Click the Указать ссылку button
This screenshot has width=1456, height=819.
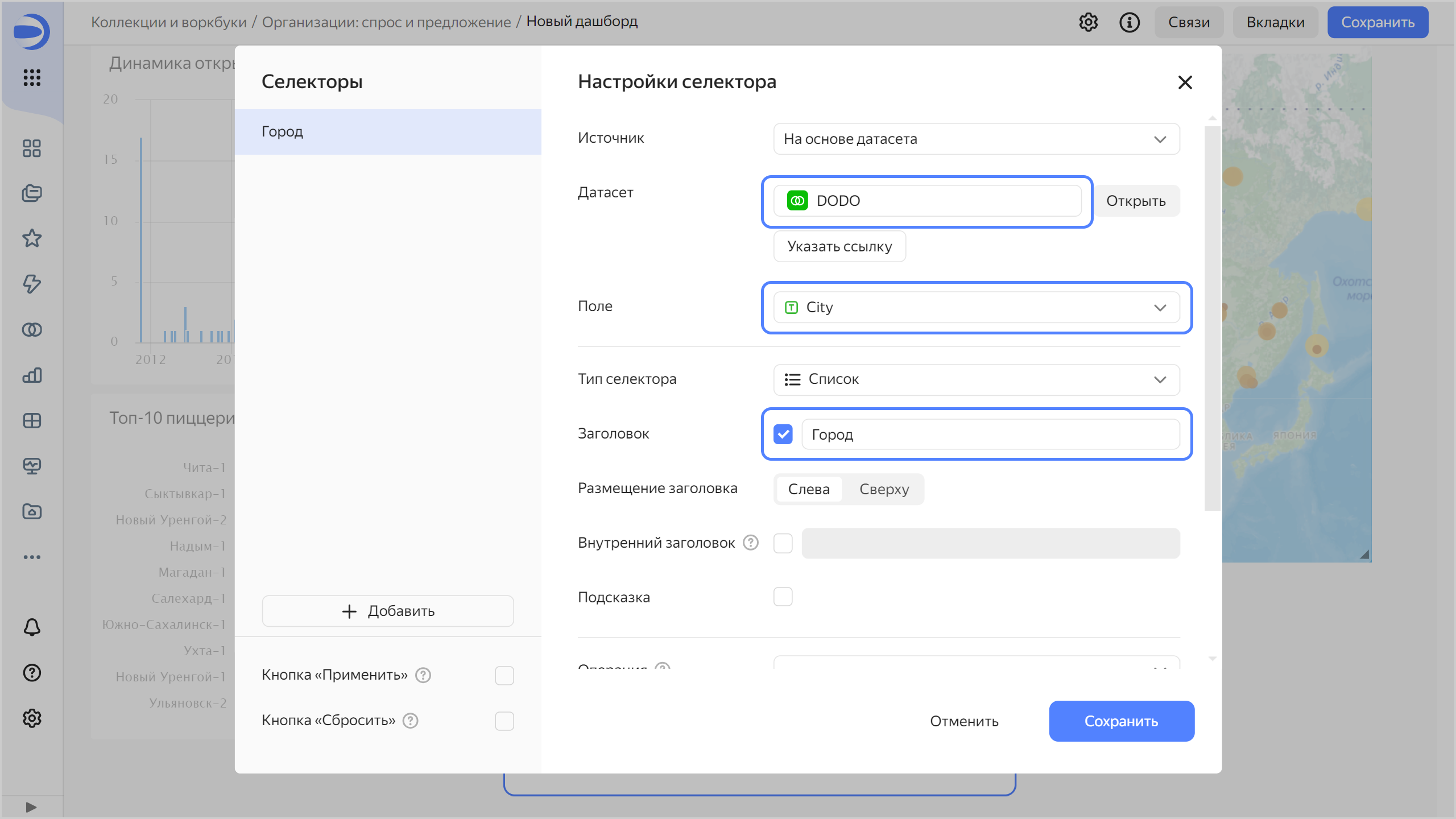pyautogui.click(x=839, y=246)
